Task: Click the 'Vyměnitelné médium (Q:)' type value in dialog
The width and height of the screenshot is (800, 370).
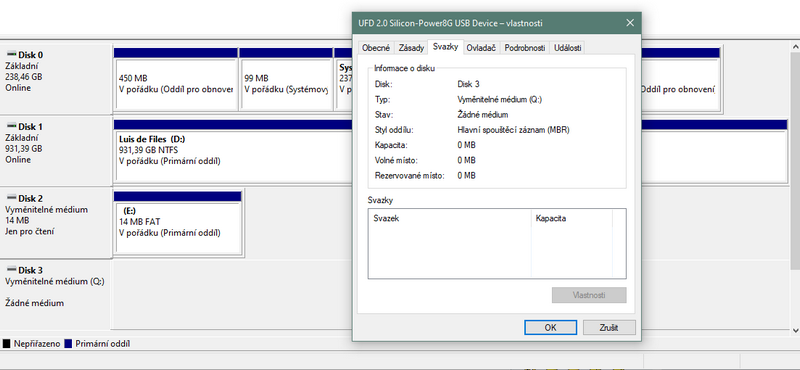Action: click(499, 99)
